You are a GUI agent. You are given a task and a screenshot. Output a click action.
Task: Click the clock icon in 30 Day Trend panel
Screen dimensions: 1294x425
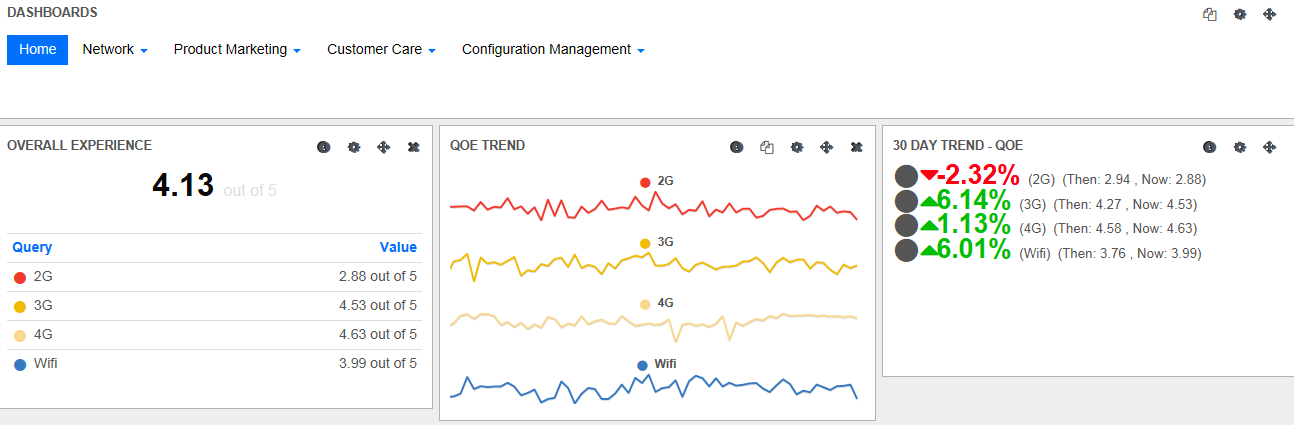1210,147
